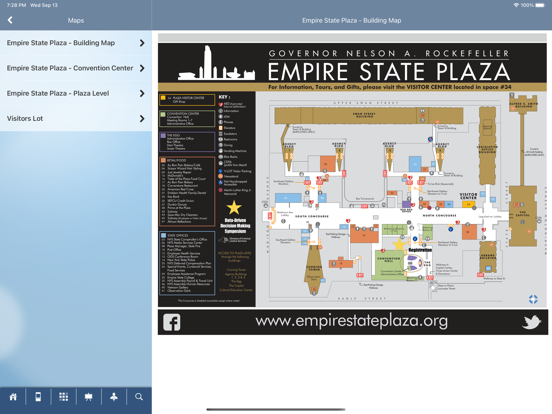Tap the blue fullscreen expand icon on map

point(533,299)
